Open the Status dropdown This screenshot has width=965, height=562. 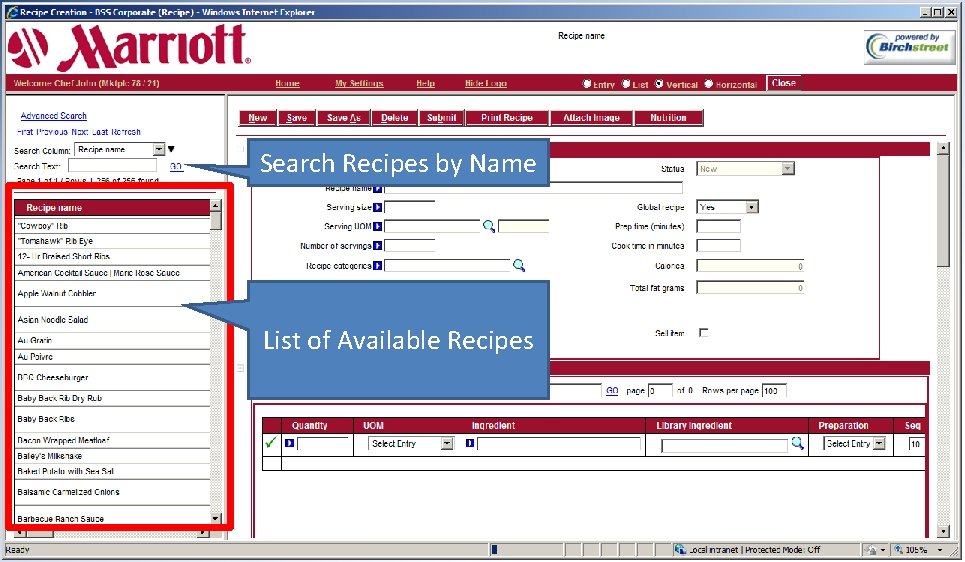[787, 169]
